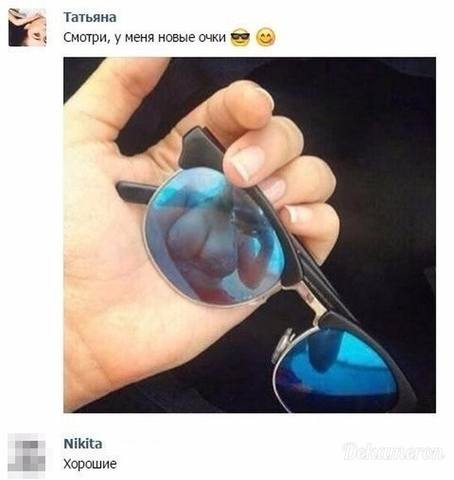Click the black temple arm near the thumb

136,192
